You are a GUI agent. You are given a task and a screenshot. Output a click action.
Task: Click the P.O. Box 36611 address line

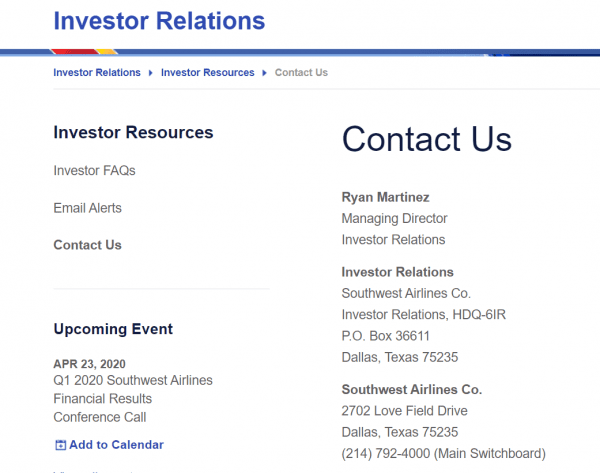pyautogui.click(x=386, y=336)
